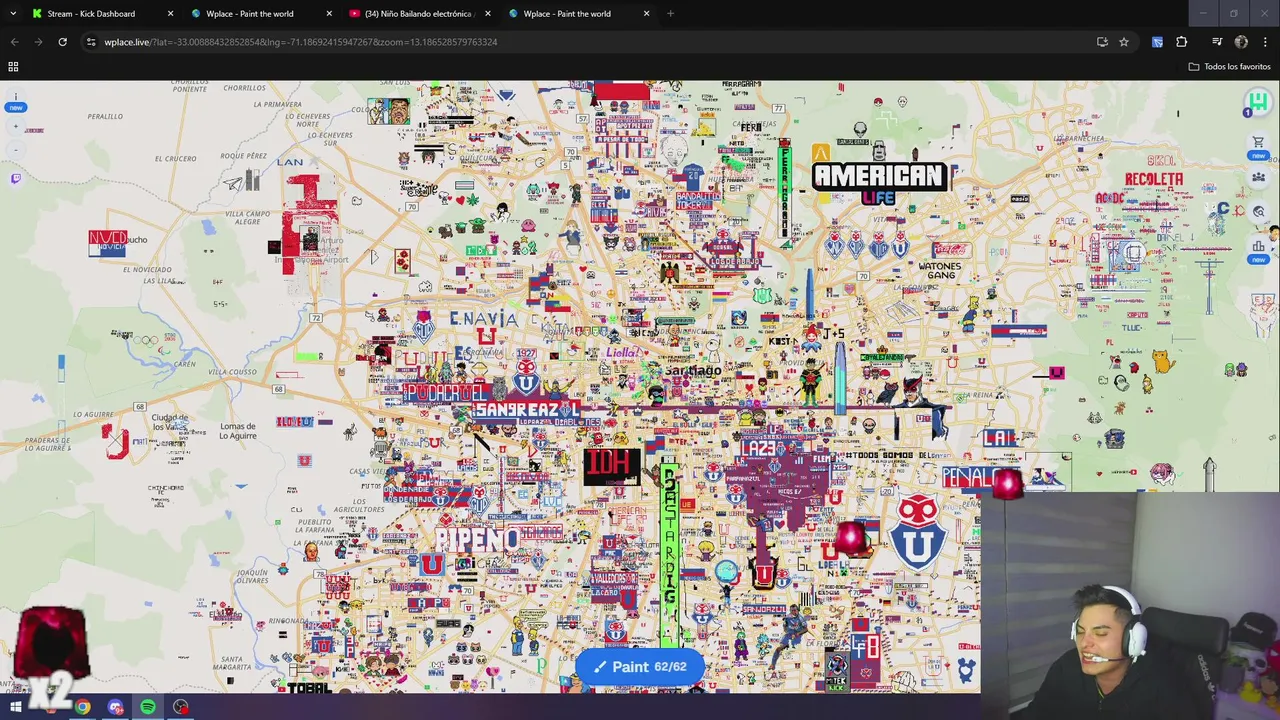Zoom in the map with plus button
Screen dimensions: 1280x720
pos(15,127)
